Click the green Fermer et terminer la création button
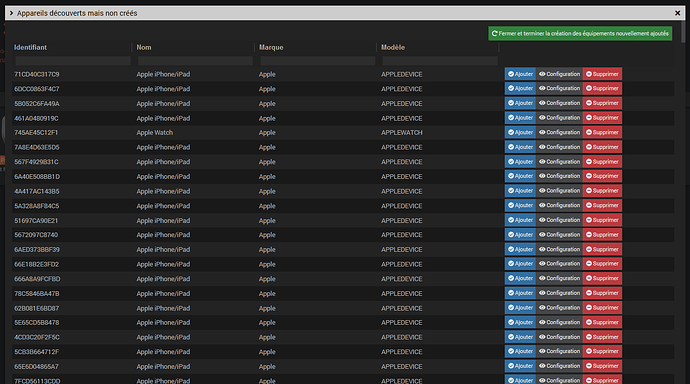690x384 pixels. click(580, 33)
